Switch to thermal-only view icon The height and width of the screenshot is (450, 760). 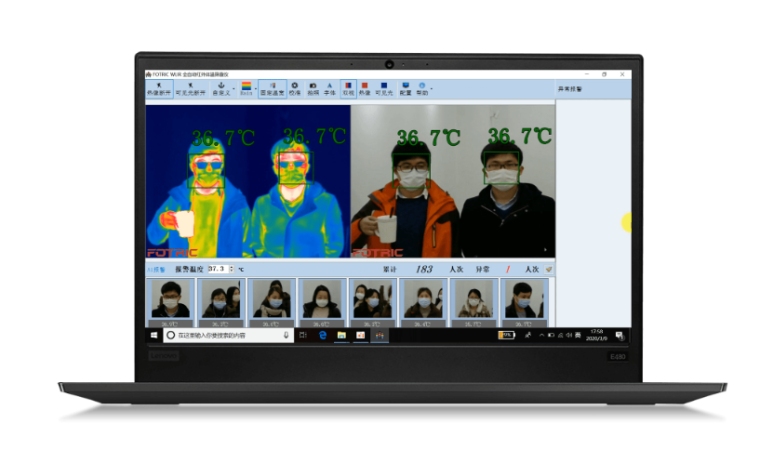click(364, 88)
